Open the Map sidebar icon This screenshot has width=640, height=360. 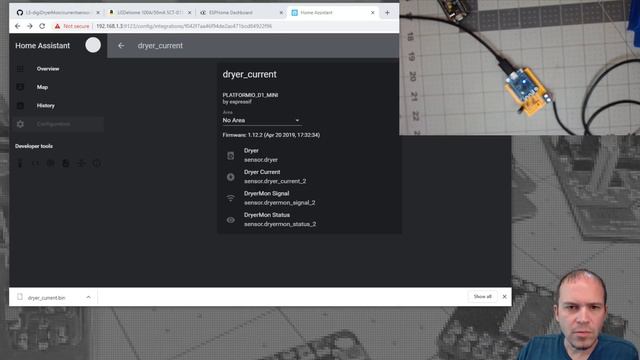coord(20,87)
